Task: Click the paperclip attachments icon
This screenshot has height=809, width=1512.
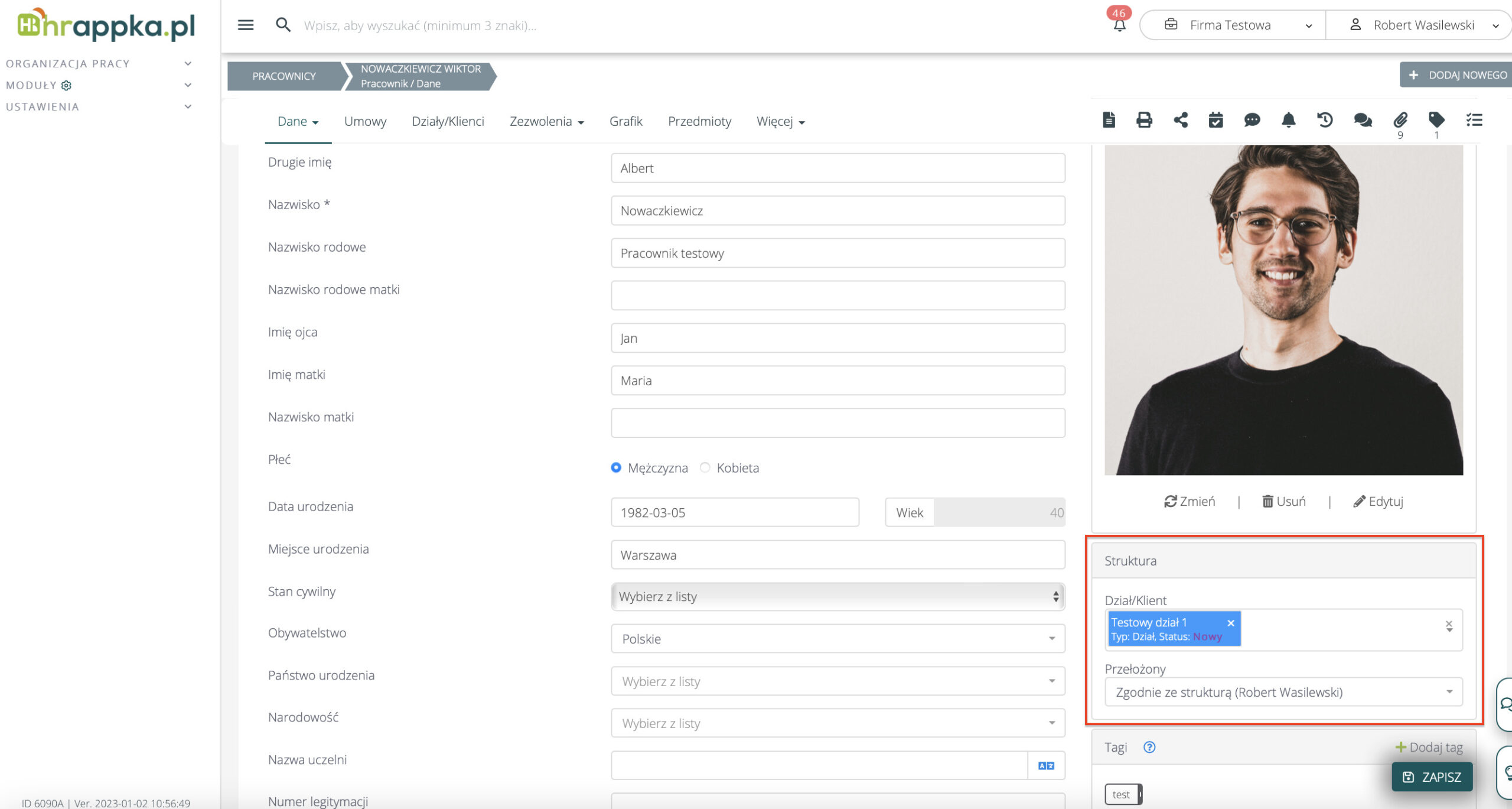Action: pyautogui.click(x=1400, y=121)
